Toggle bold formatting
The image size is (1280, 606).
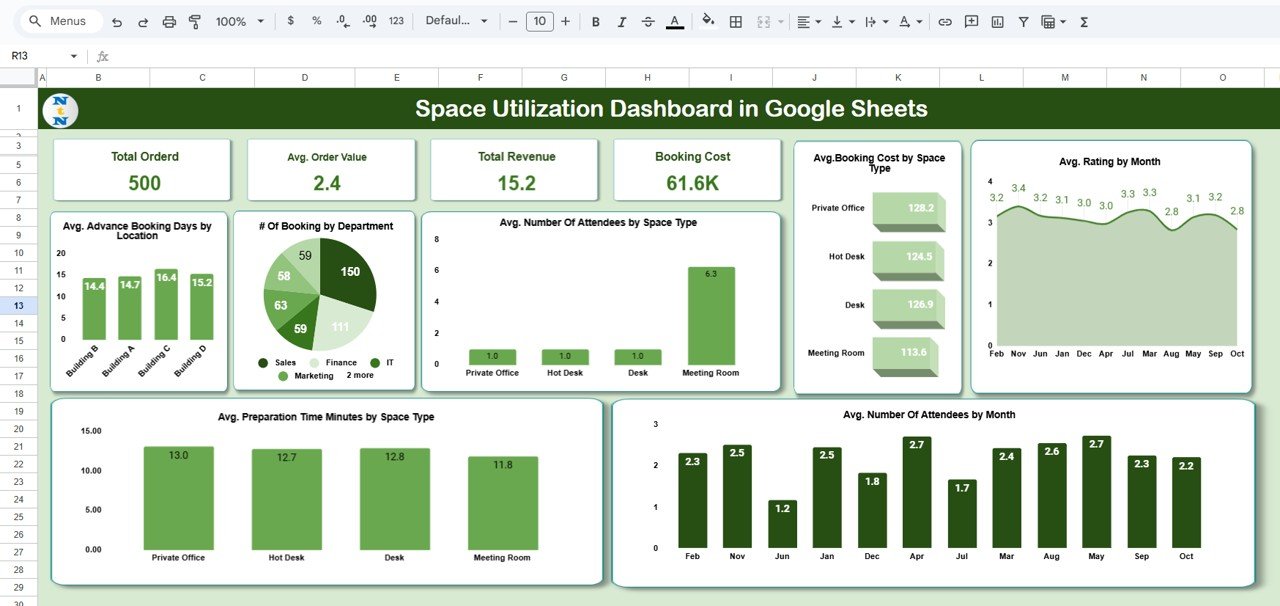[595, 21]
